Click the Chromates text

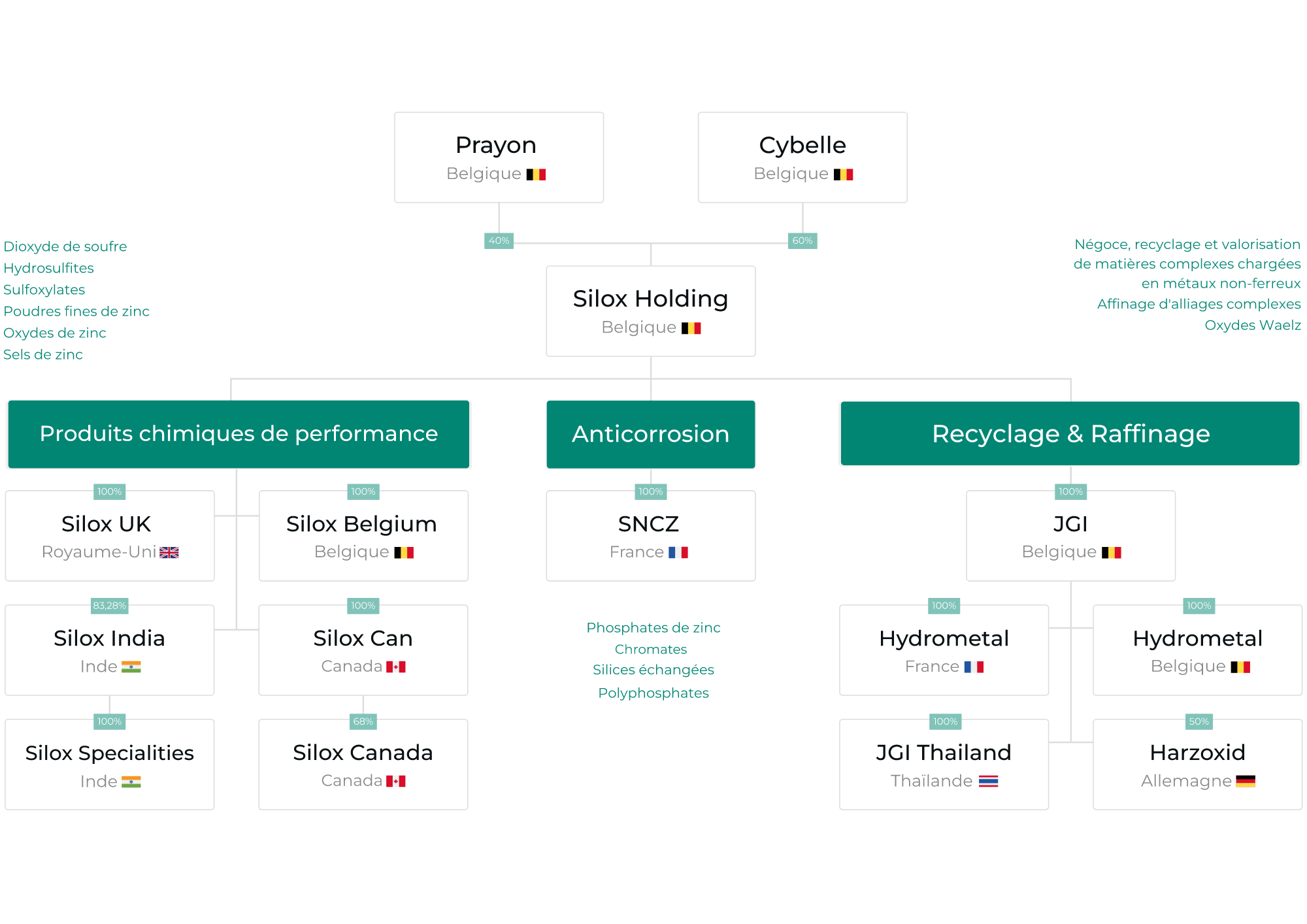tap(651, 649)
